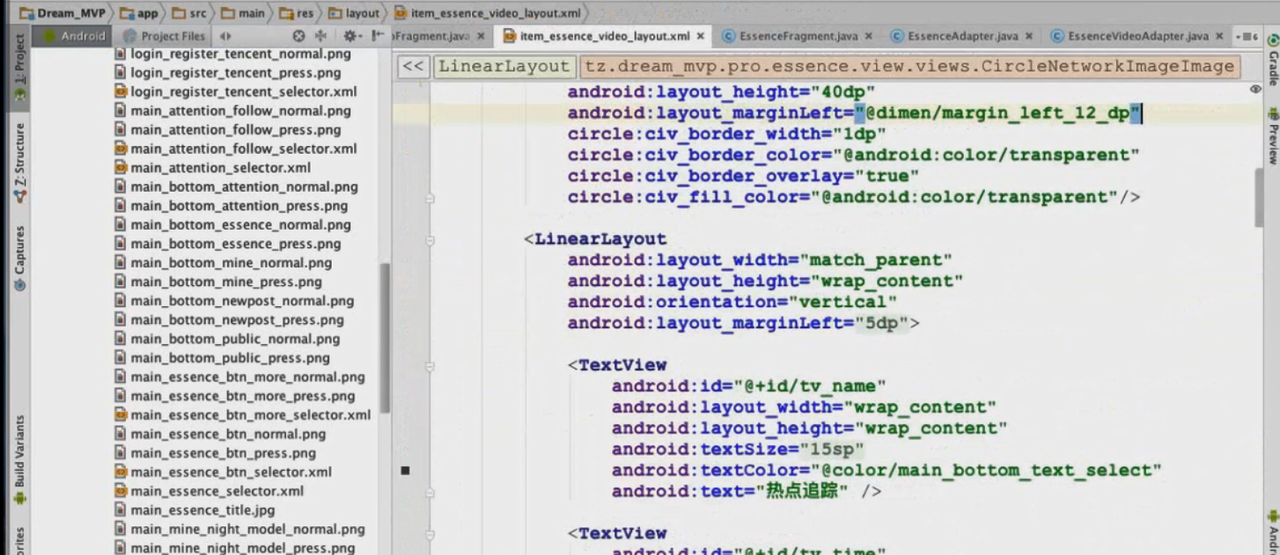Open the Gradle tool window
Screen dimensions: 1280x555
[1272, 62]
